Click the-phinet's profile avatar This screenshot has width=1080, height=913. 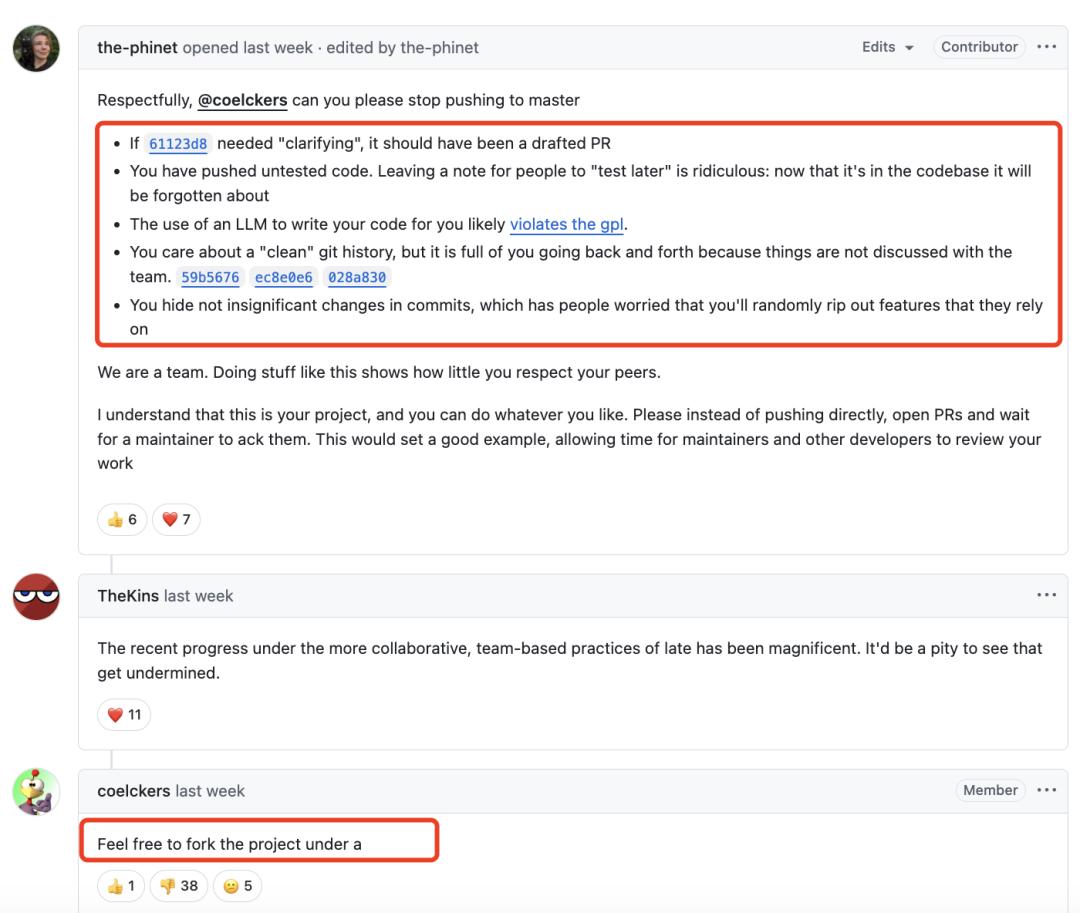pos(36,48)
